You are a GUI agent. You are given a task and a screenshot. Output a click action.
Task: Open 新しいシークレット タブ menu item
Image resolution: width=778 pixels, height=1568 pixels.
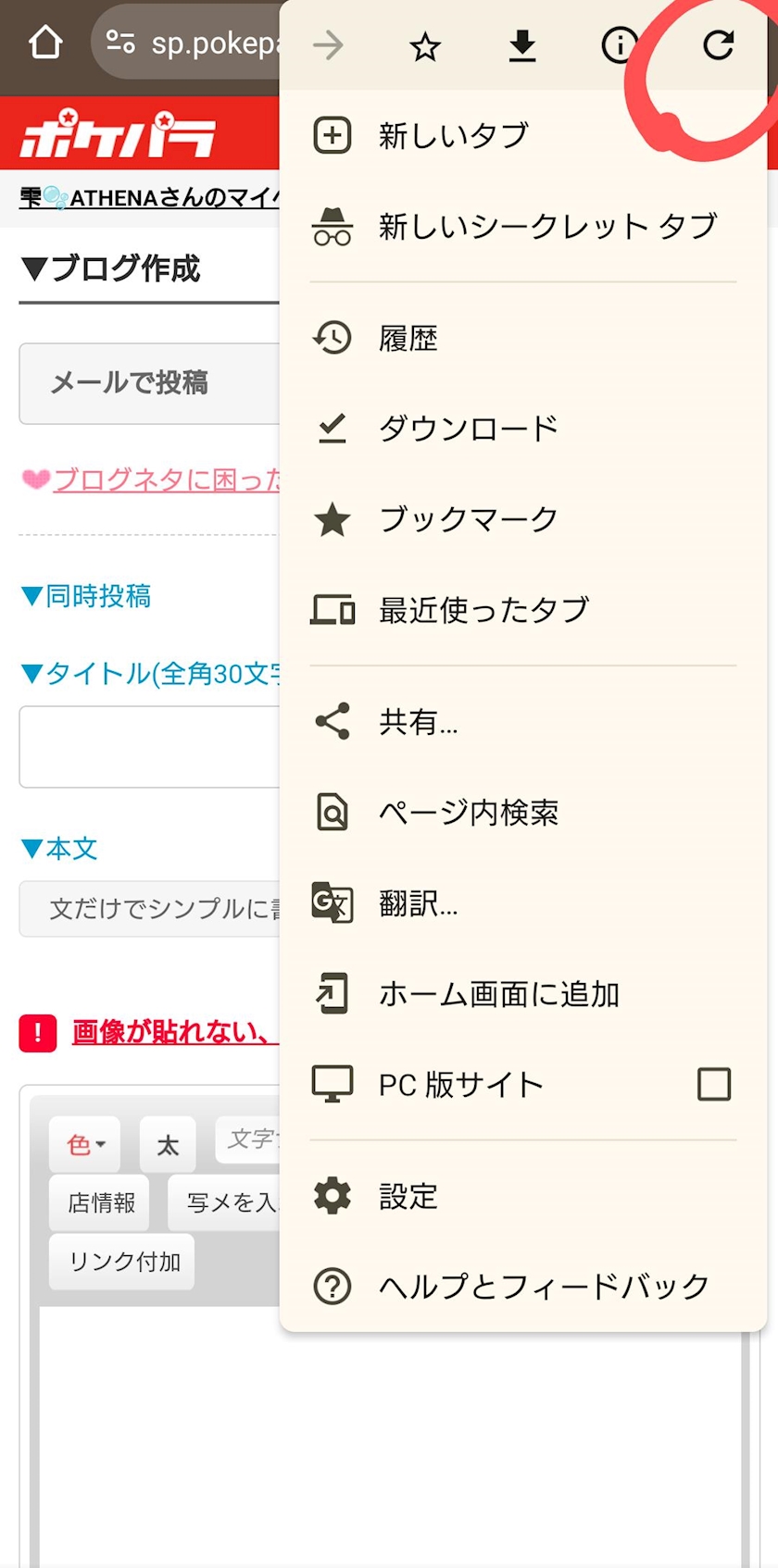pyautogui.click(x=546, y=227)
